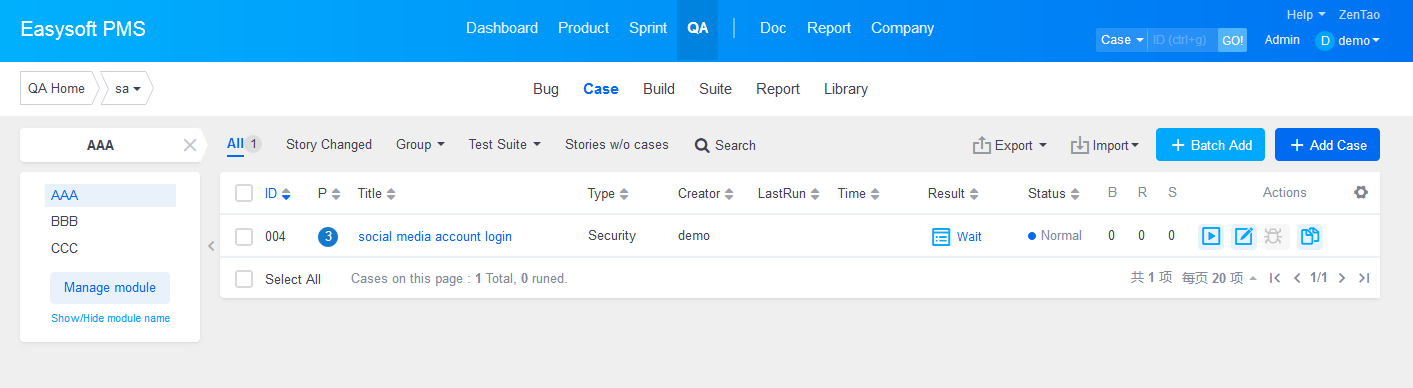This screenshot has width=1413, height=388.
Task: Expand the Group dropdown
Action: 420,145
